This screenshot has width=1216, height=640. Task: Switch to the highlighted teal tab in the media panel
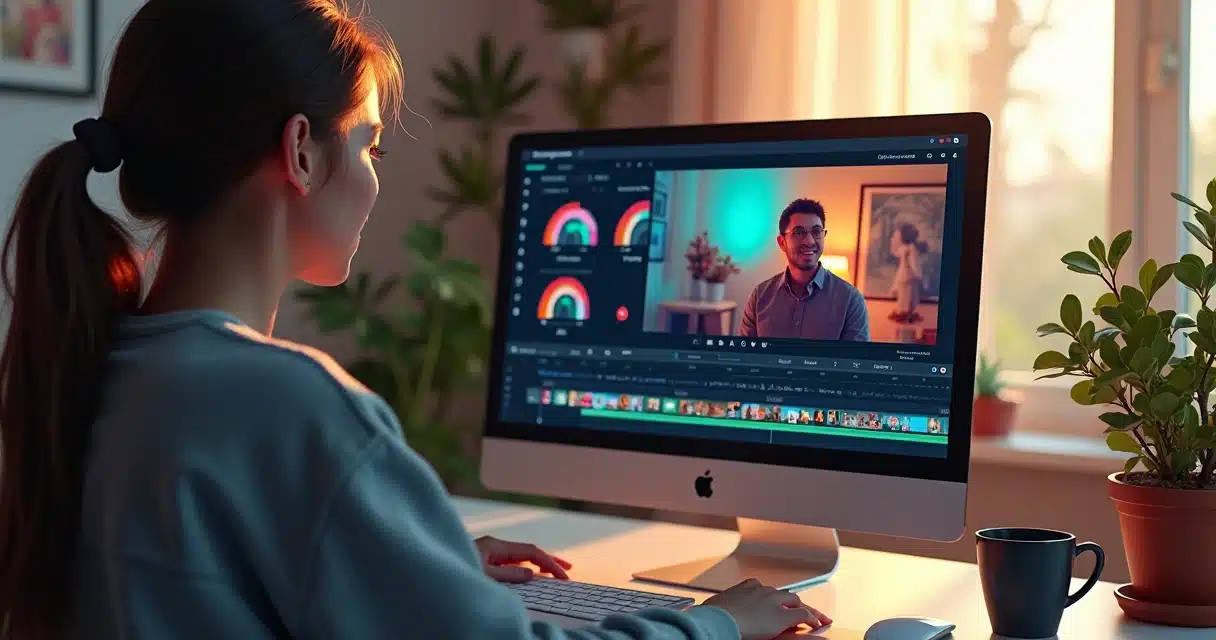[x=537, y=165]
